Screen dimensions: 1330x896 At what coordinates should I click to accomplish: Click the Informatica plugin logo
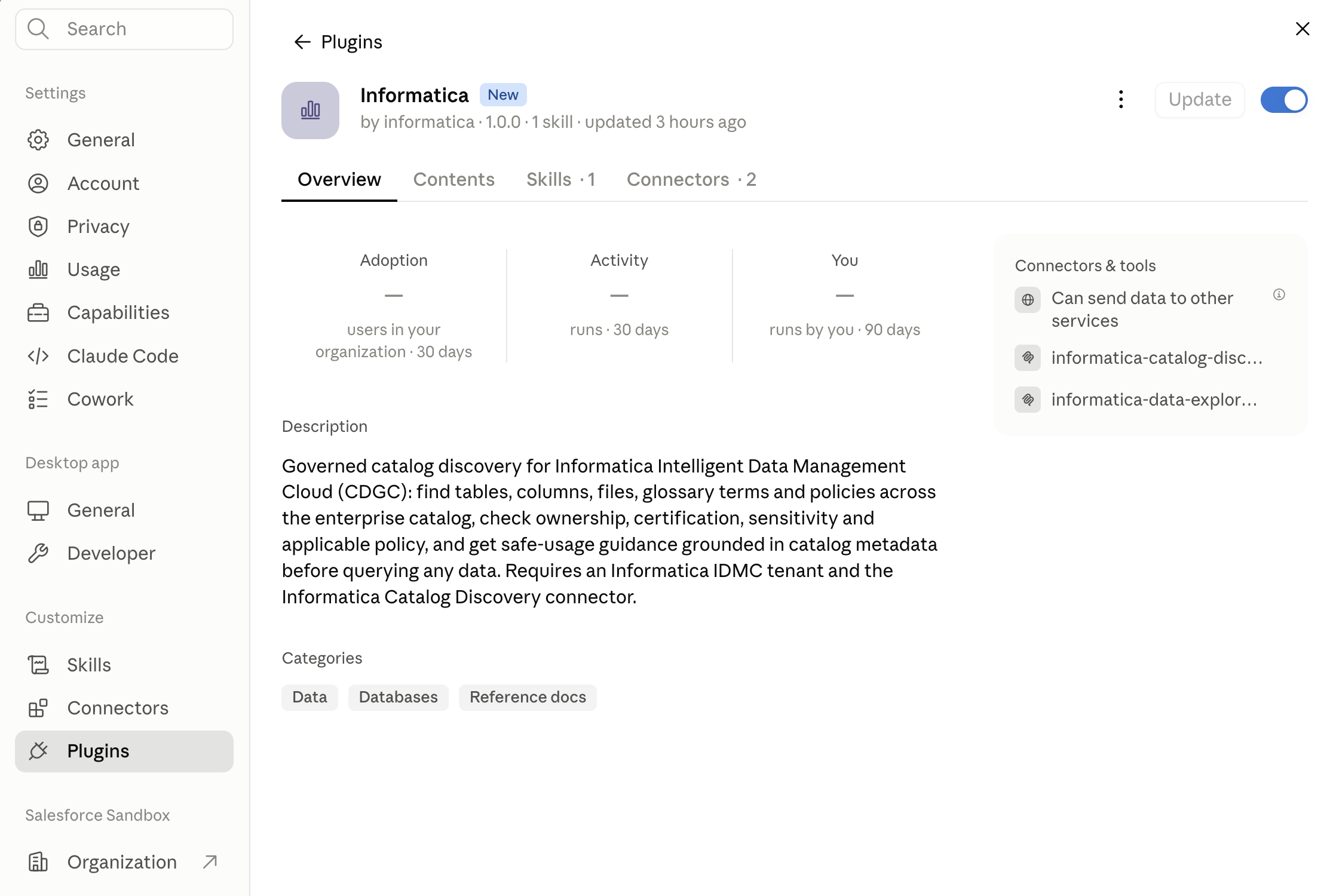pyautogui.click(x=310, y=111)
